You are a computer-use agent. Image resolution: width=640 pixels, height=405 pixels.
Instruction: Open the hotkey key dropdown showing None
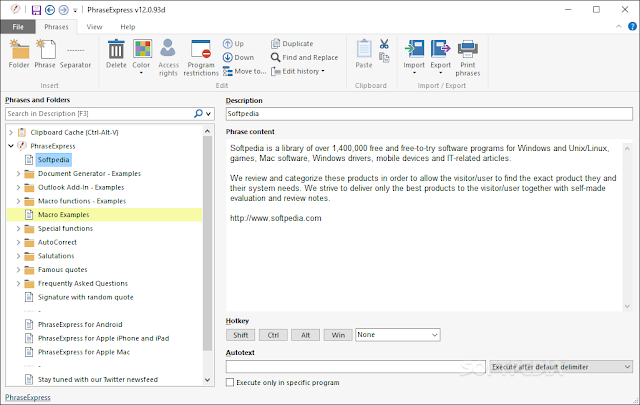pyautogui.click(x=398, y=335)
